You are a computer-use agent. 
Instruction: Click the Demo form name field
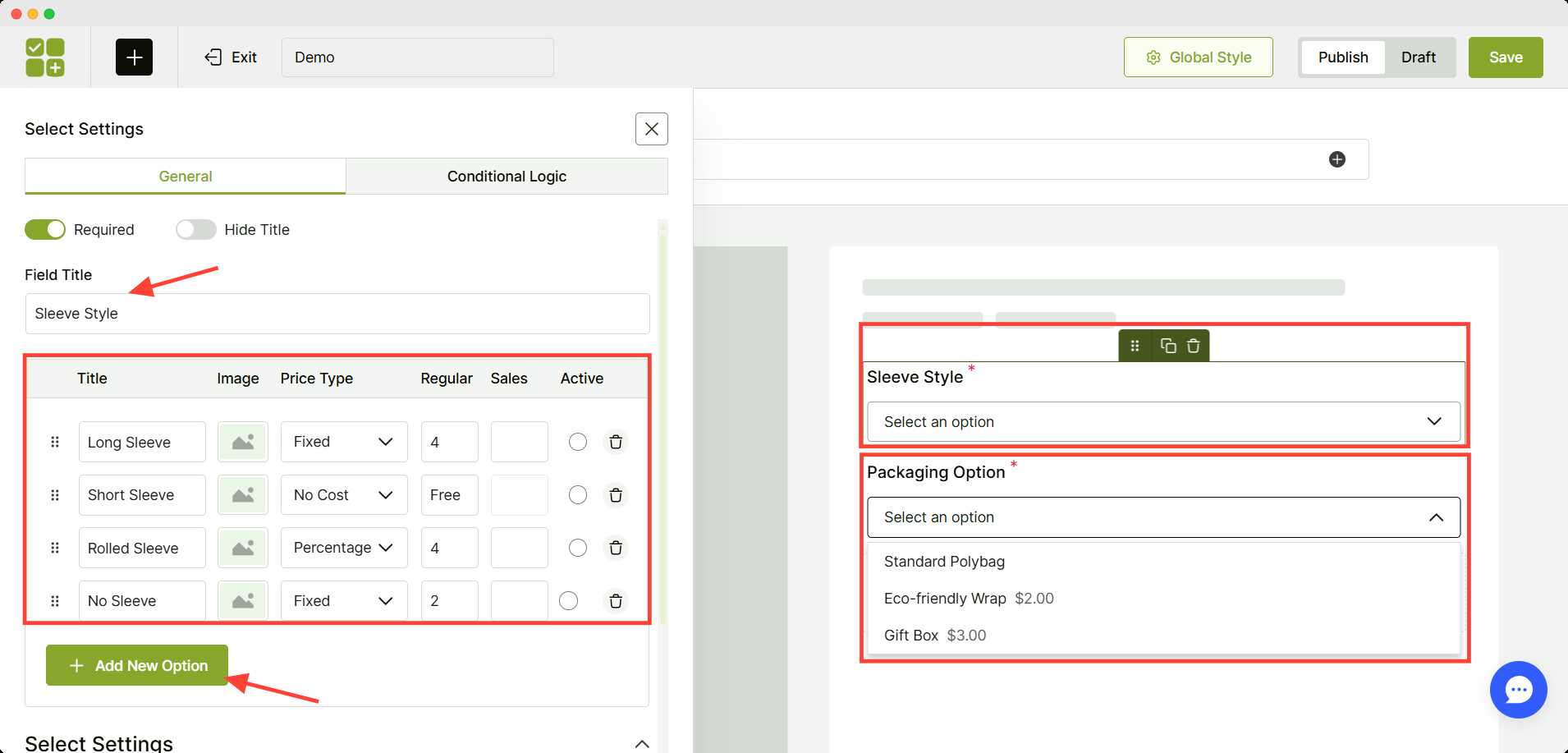coord(418,57)
